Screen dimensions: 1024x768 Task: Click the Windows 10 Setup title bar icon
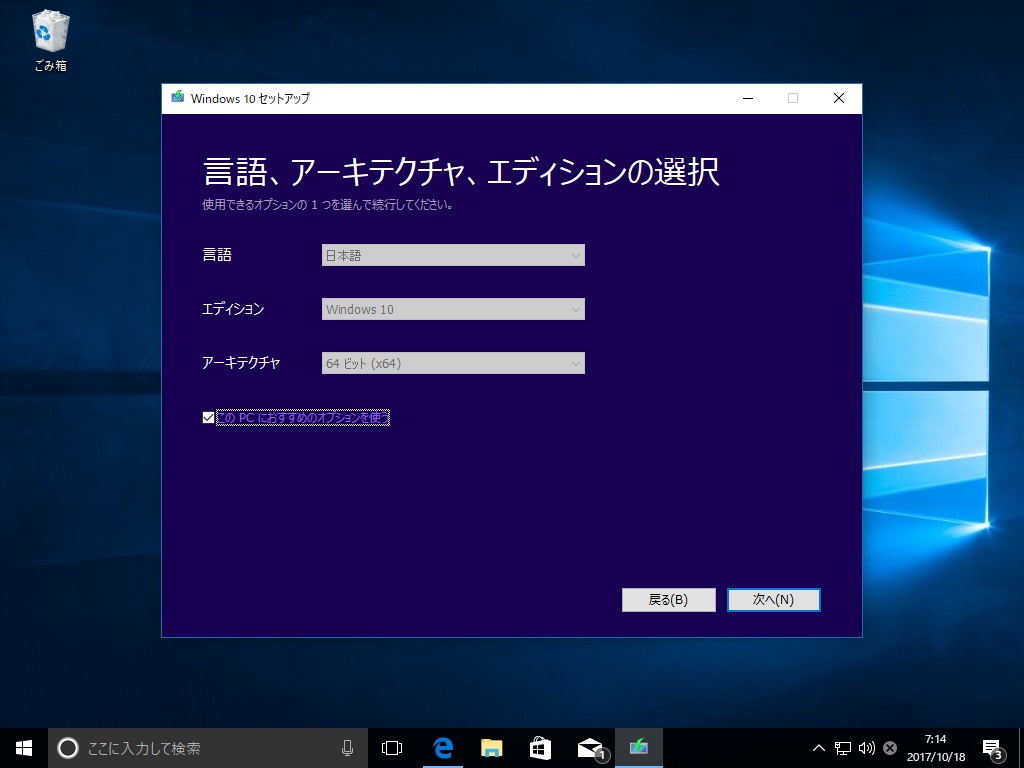177,97
